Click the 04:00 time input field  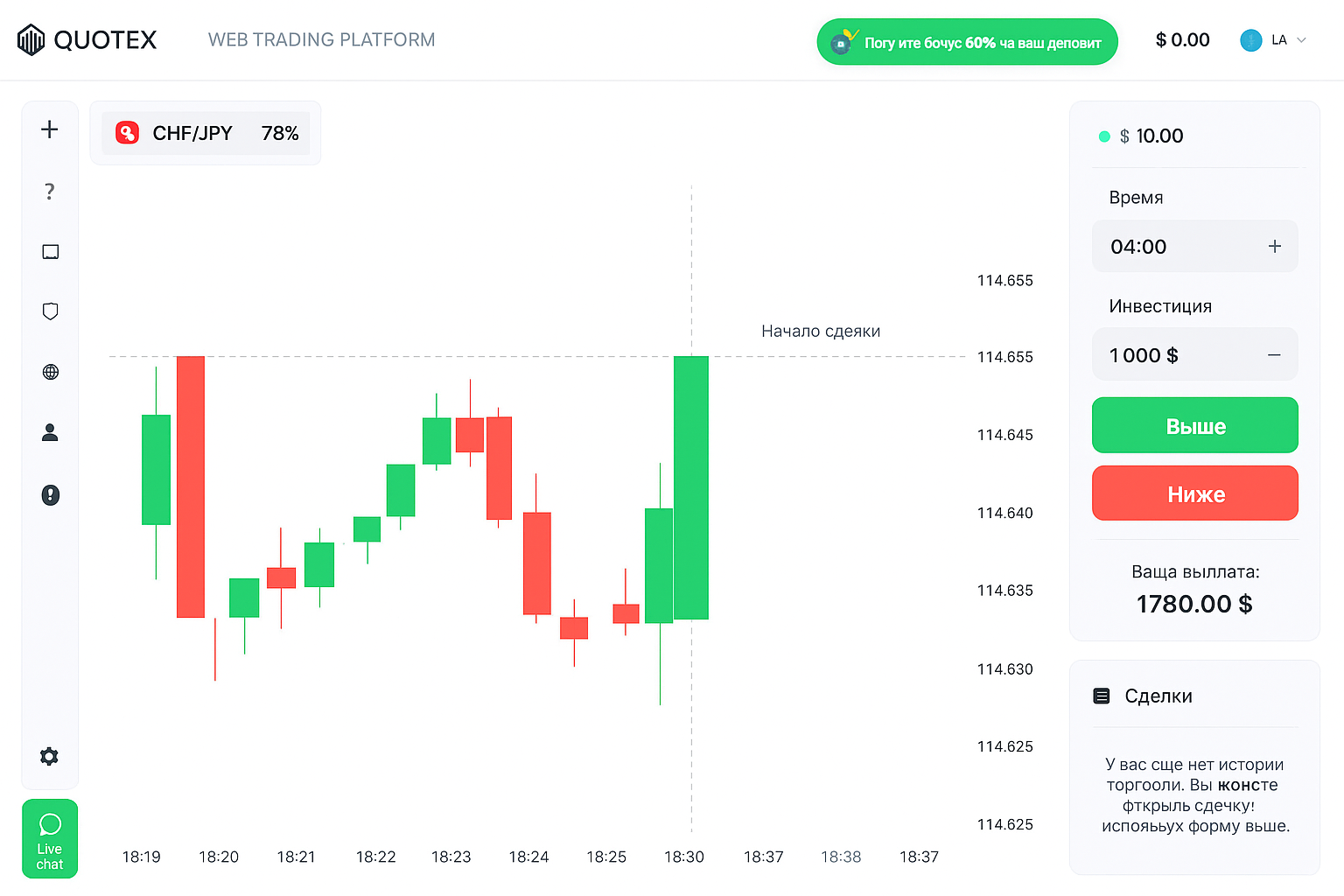pos(1194,247)
